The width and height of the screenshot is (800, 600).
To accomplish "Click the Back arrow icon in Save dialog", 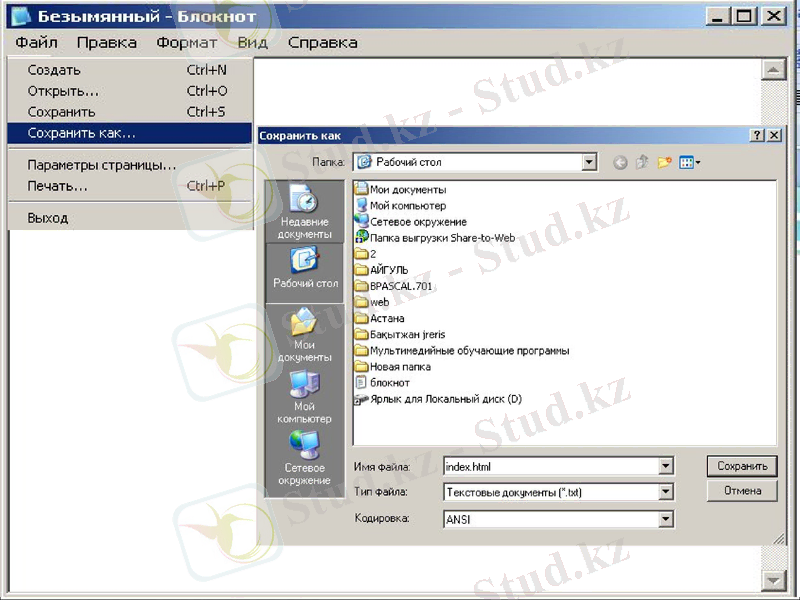I will coord(621,162).
